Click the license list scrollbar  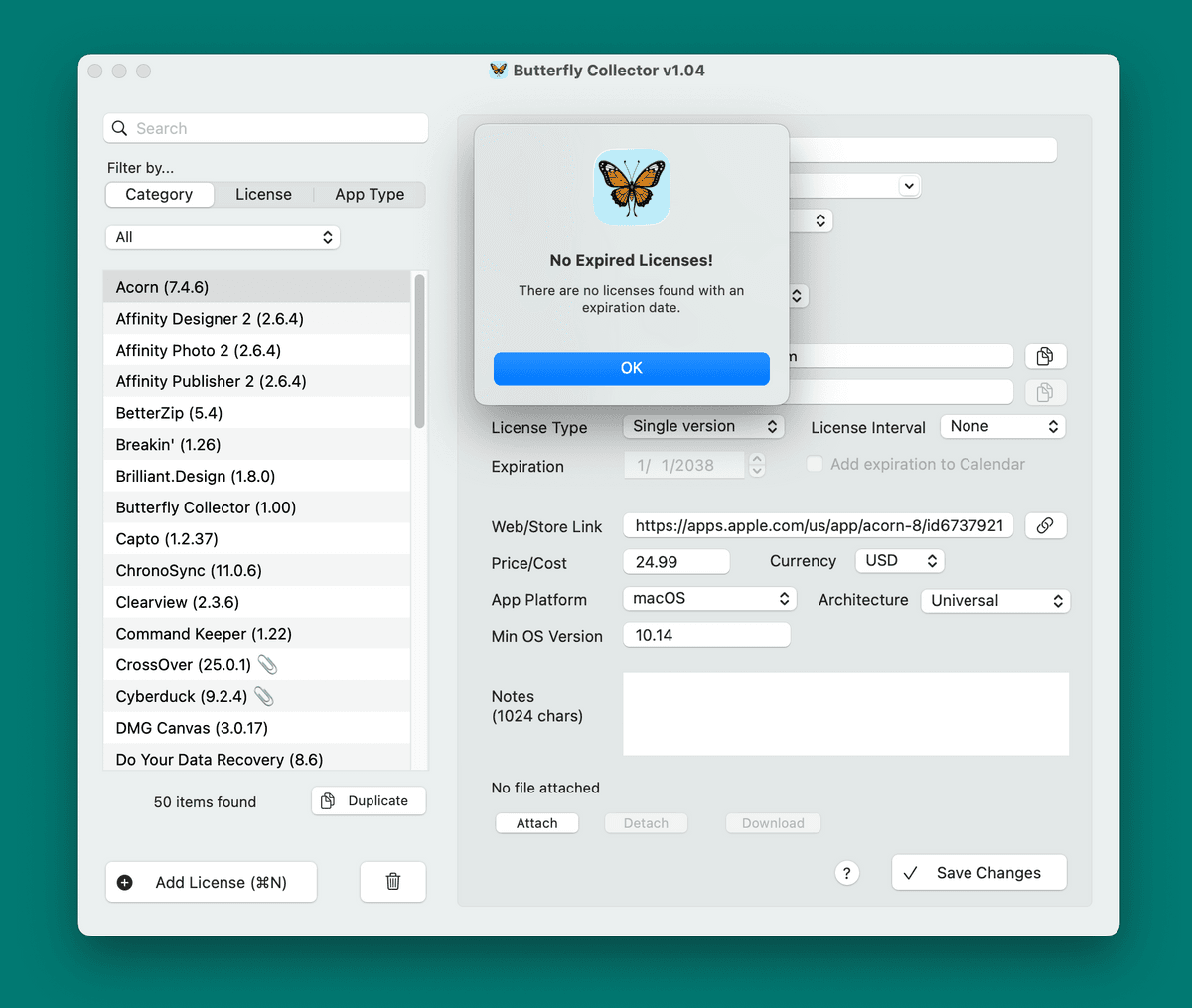pyautogui.click(x=419, y=353)
